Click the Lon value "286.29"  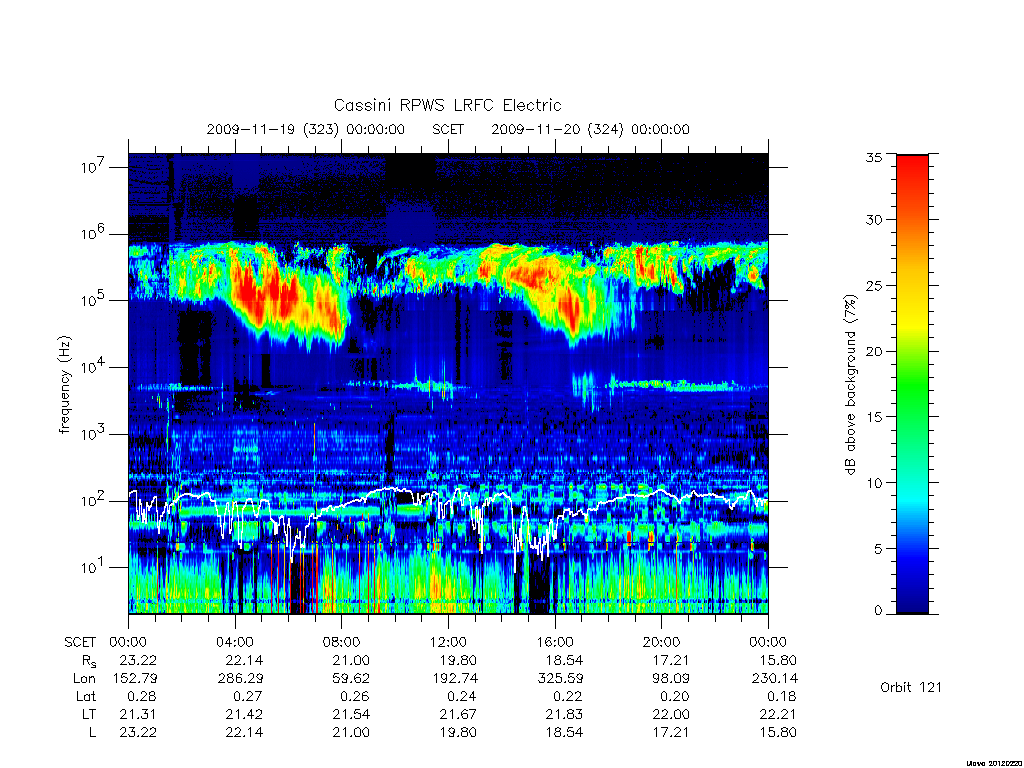tap(240, 679)
